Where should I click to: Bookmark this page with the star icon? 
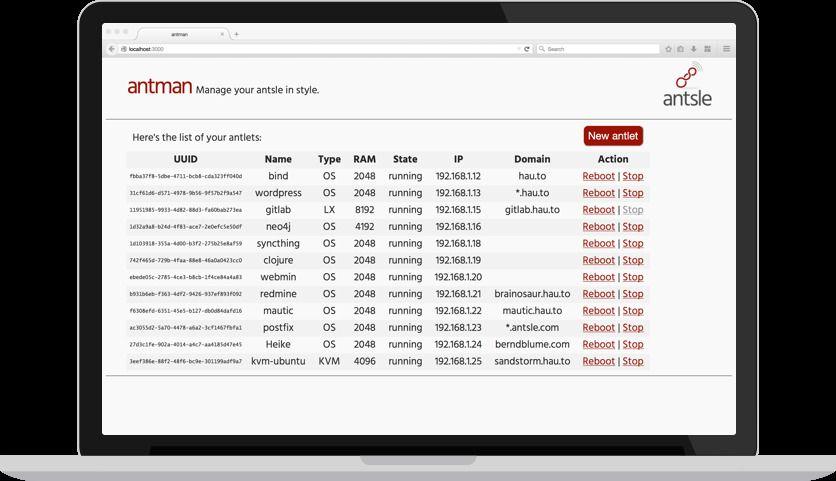point(668,49)
